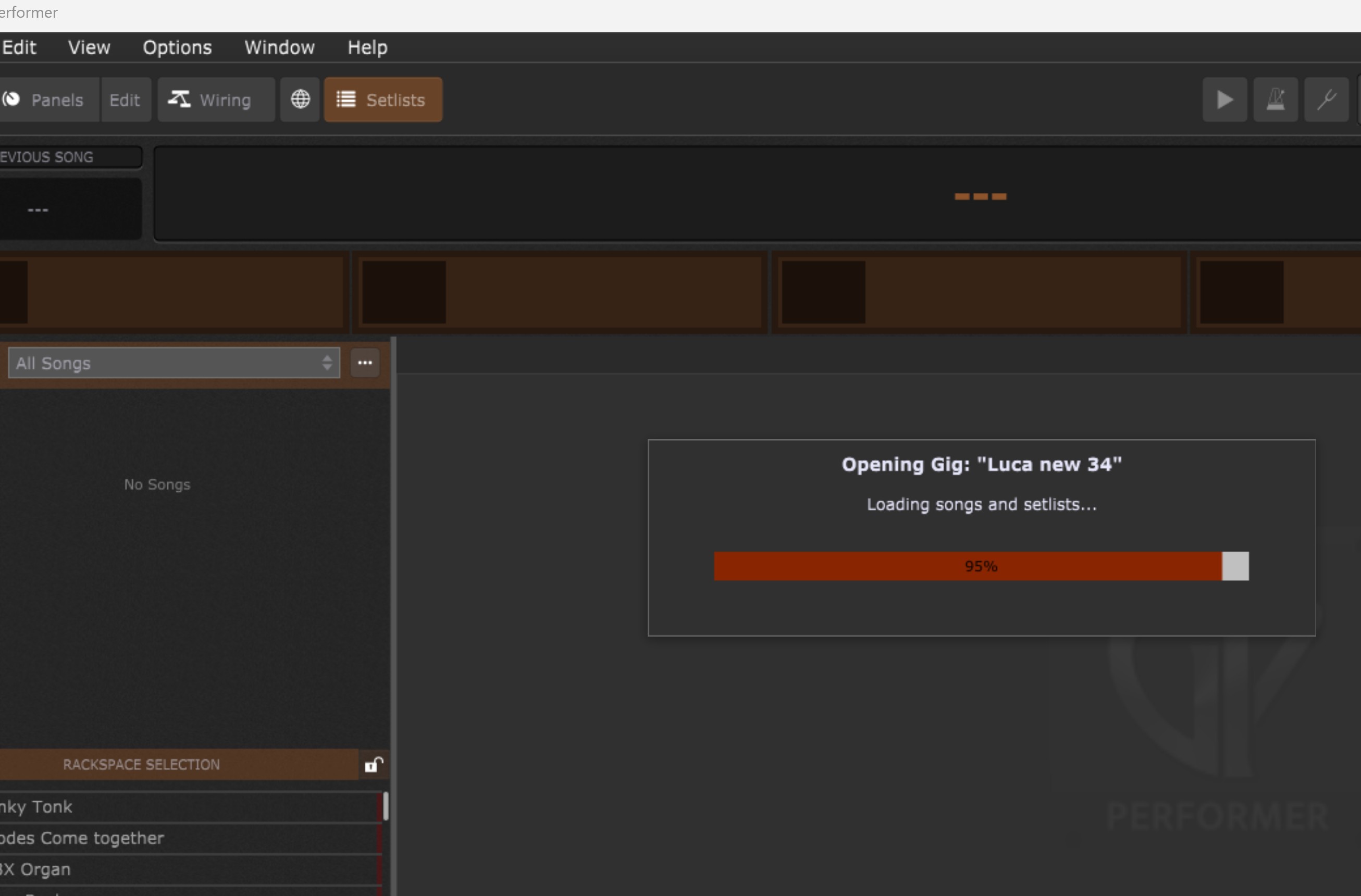1361x896 pixels.
Task: Open the Window menu
Action: click(279, 47)
